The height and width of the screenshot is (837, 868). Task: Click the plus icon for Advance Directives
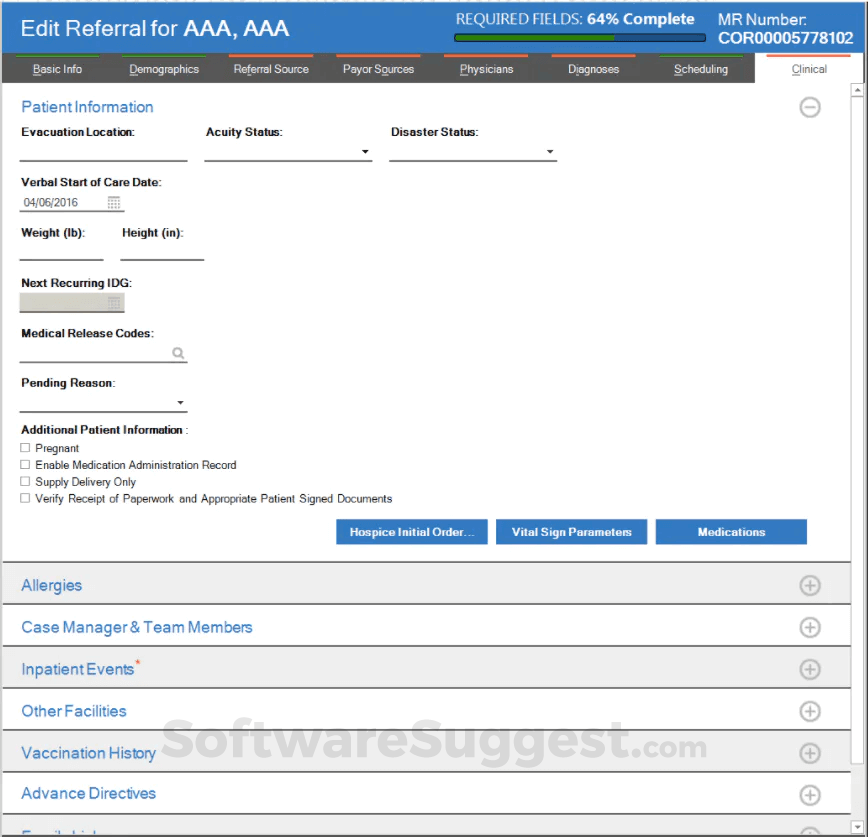(810, 794)
